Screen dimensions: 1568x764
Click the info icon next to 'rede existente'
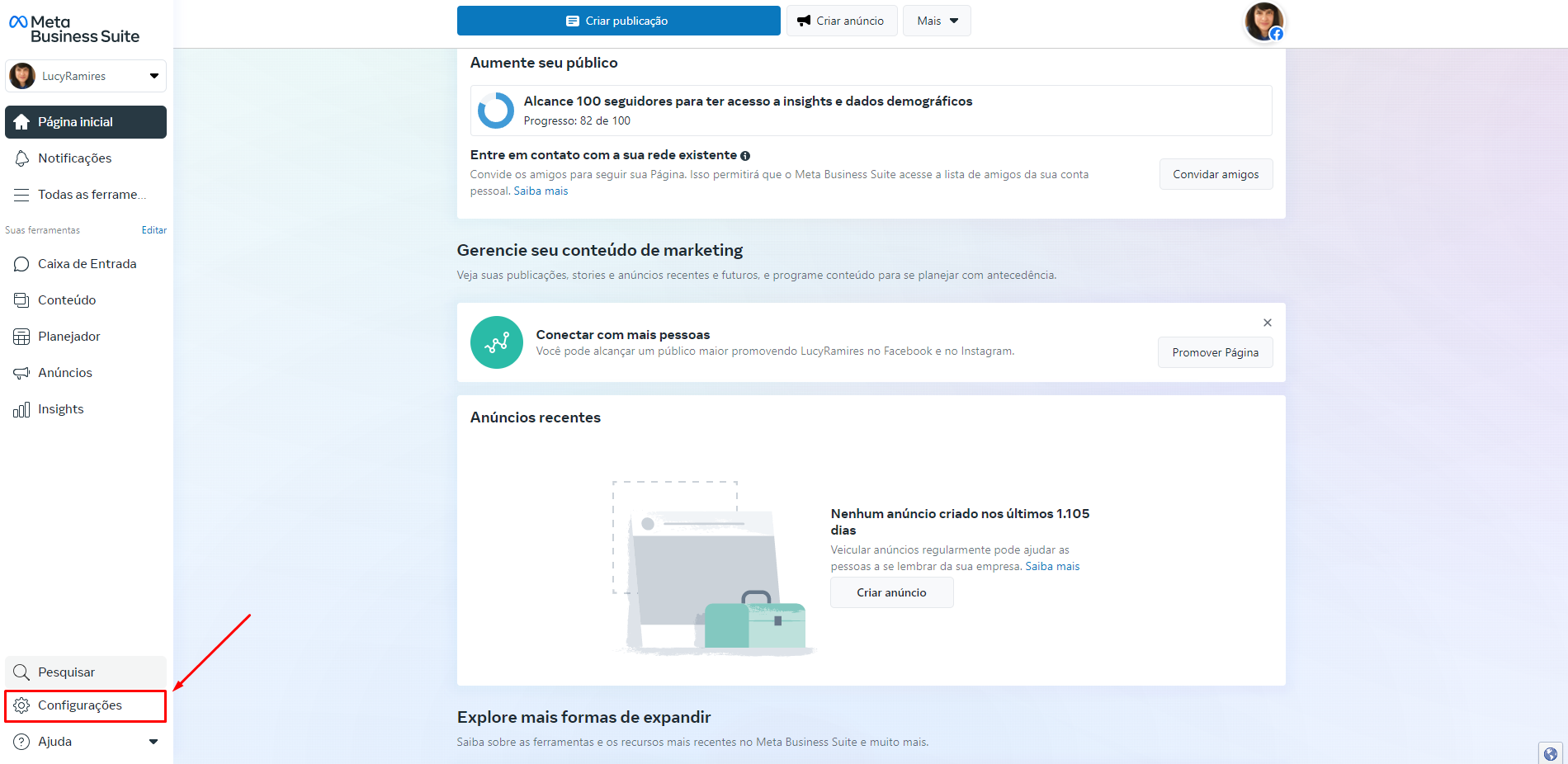(x=745, y=156)
